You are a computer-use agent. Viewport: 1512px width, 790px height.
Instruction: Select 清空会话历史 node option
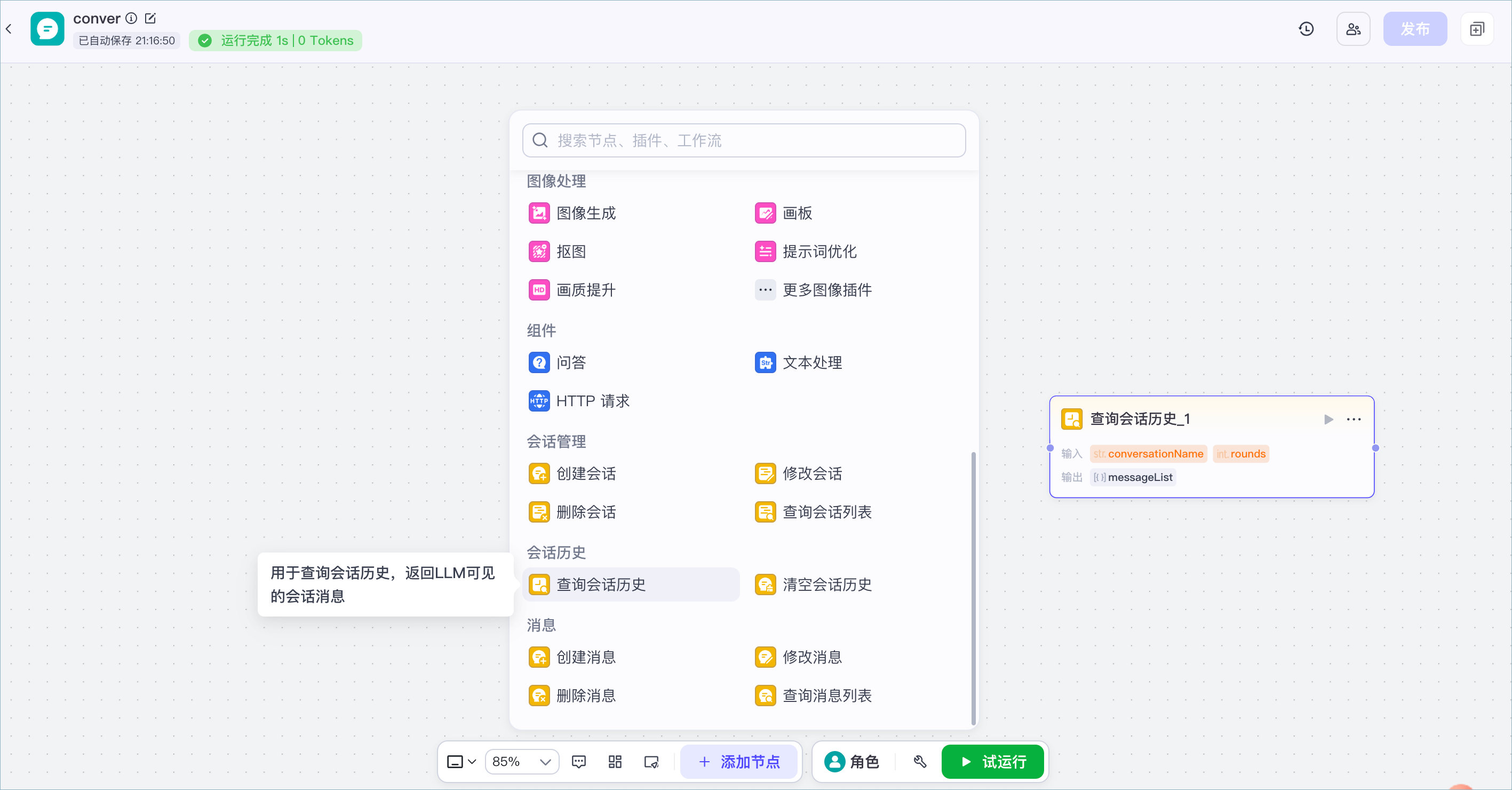[813, 584]
